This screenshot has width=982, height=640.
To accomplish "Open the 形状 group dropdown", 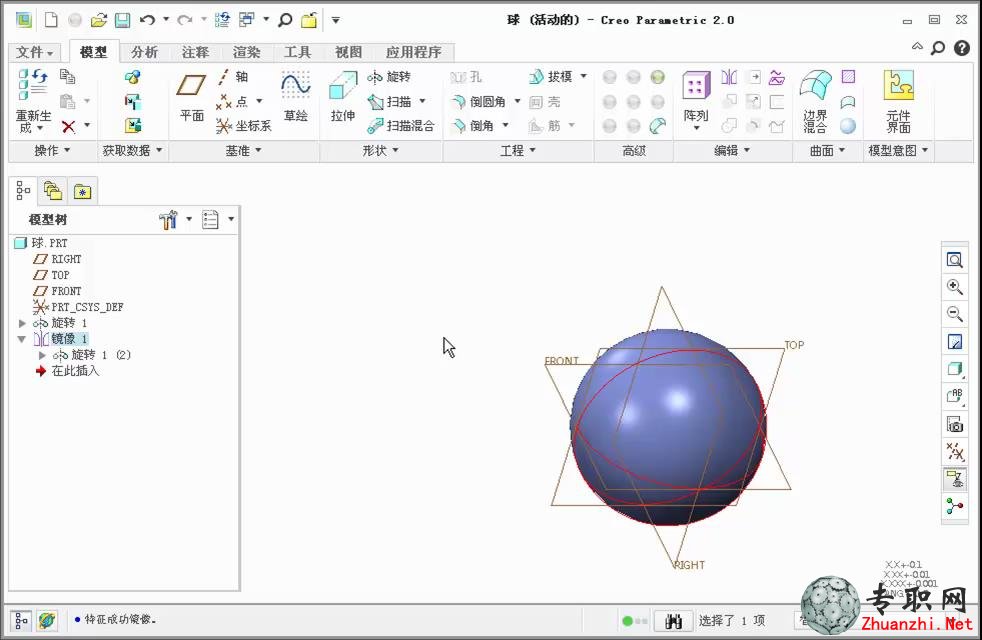I will click(380, 151).
